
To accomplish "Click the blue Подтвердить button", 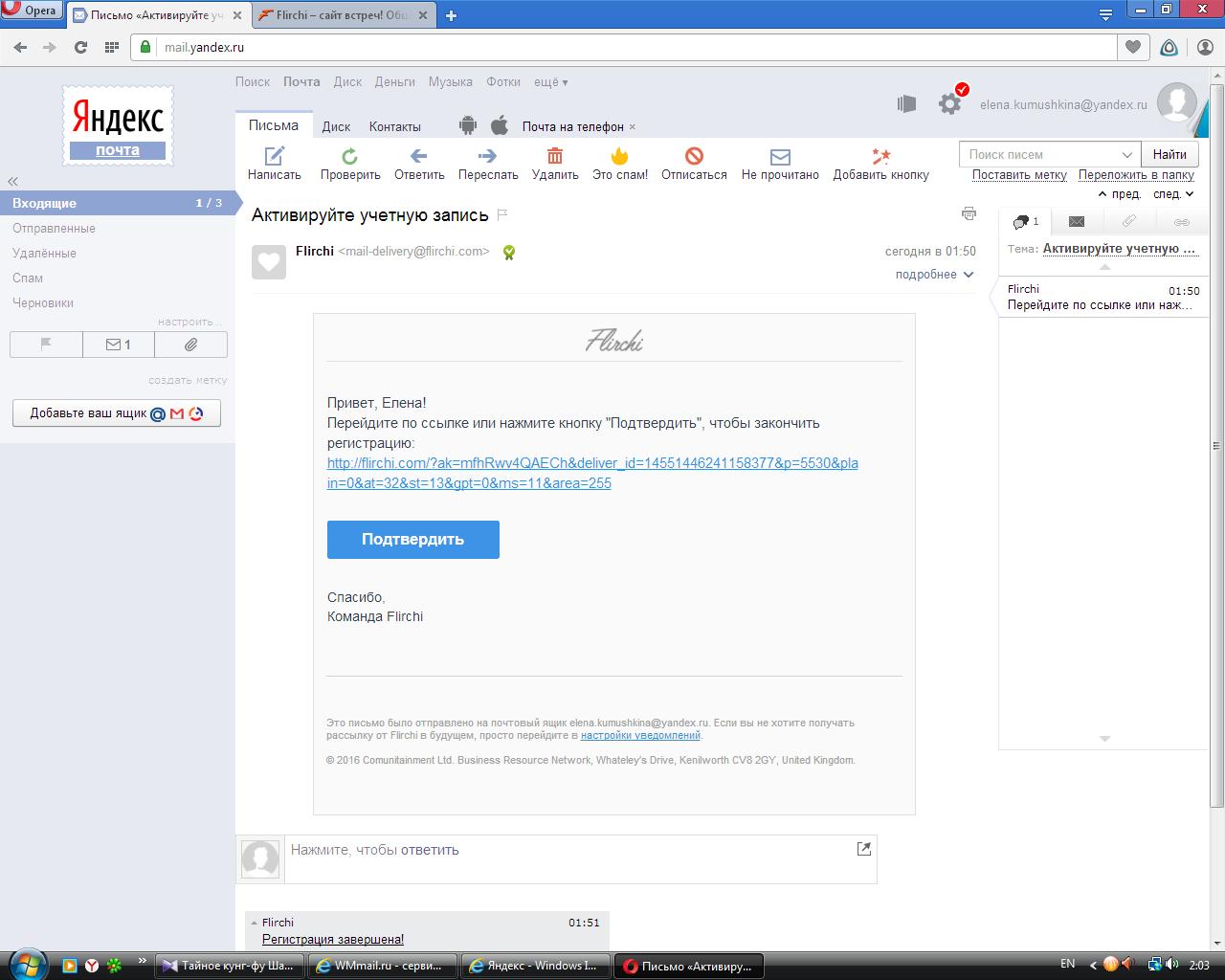I will (x=413, y=540).
